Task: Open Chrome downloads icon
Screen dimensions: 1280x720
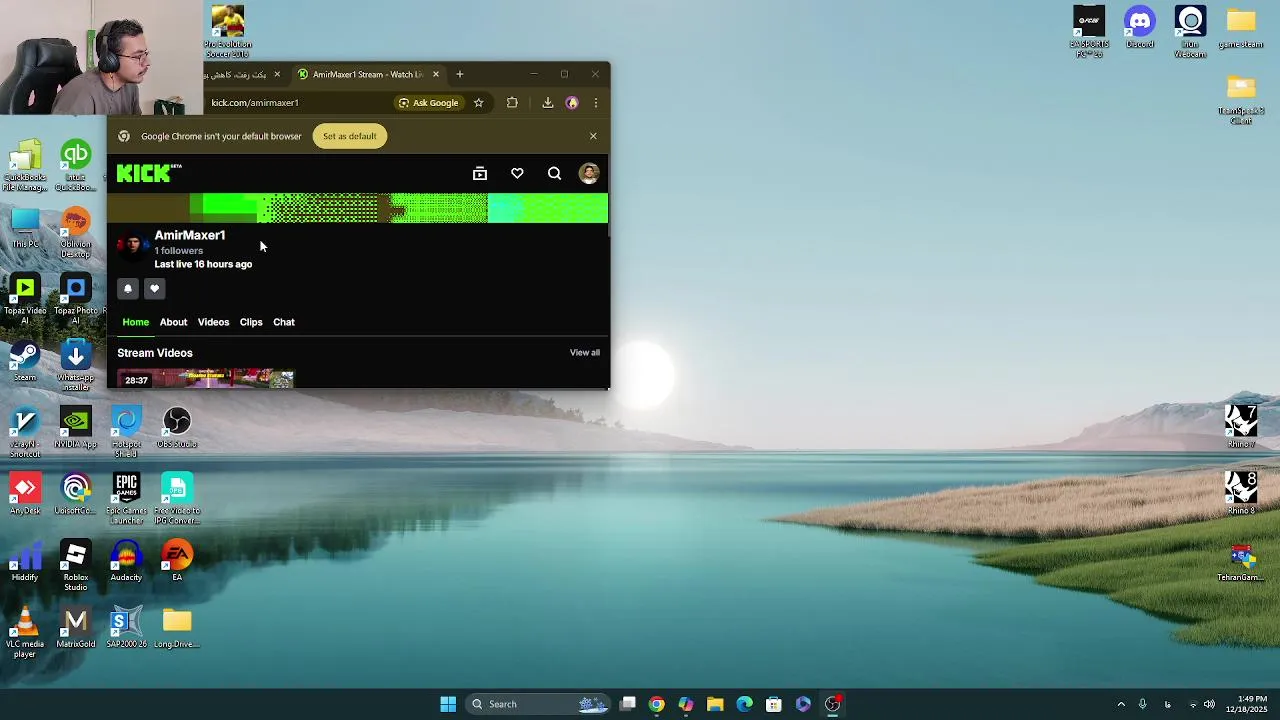Action: tap(548, 102)
